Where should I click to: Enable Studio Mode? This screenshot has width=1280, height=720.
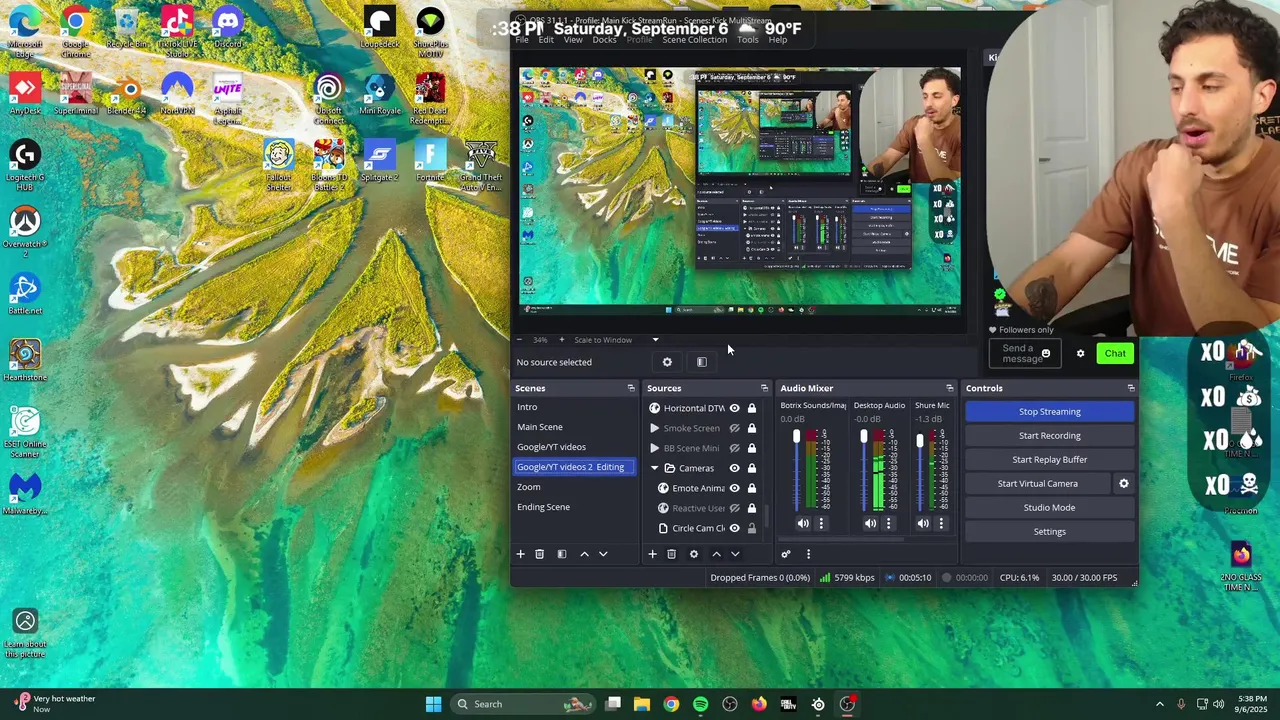(x=1049, y=508)
